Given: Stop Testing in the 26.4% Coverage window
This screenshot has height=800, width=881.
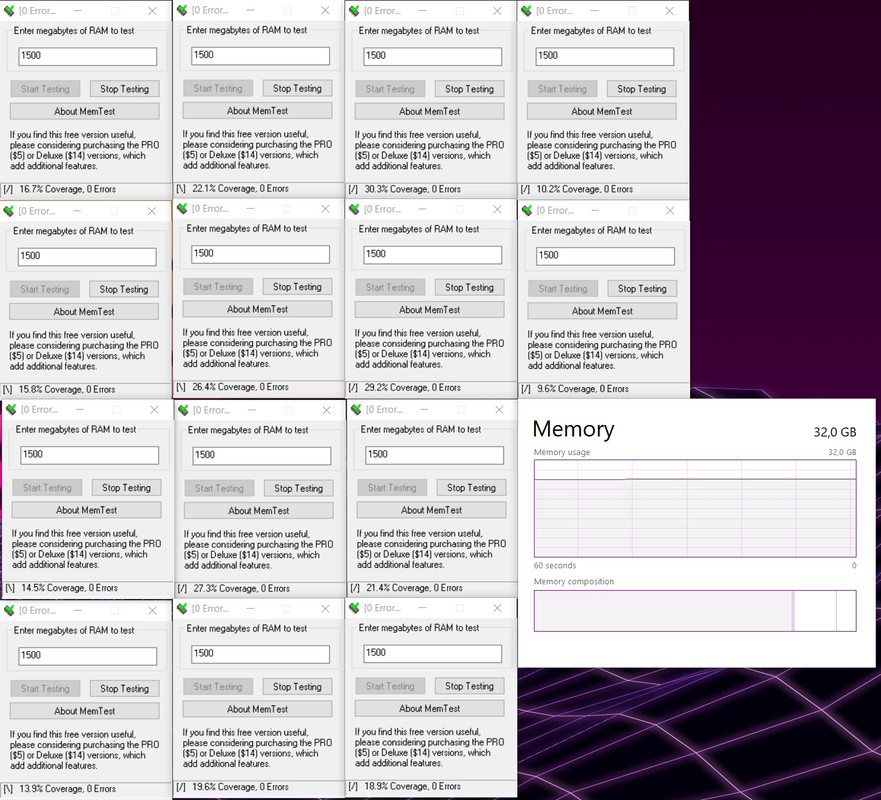Looking at the screenshot, I should click(x=297, y=287).
